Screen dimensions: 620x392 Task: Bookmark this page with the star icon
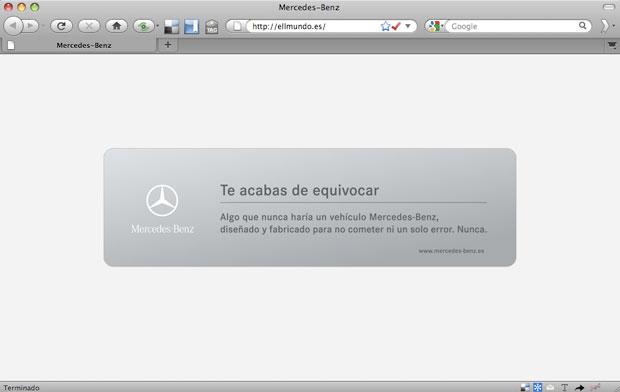click(385, 26)
